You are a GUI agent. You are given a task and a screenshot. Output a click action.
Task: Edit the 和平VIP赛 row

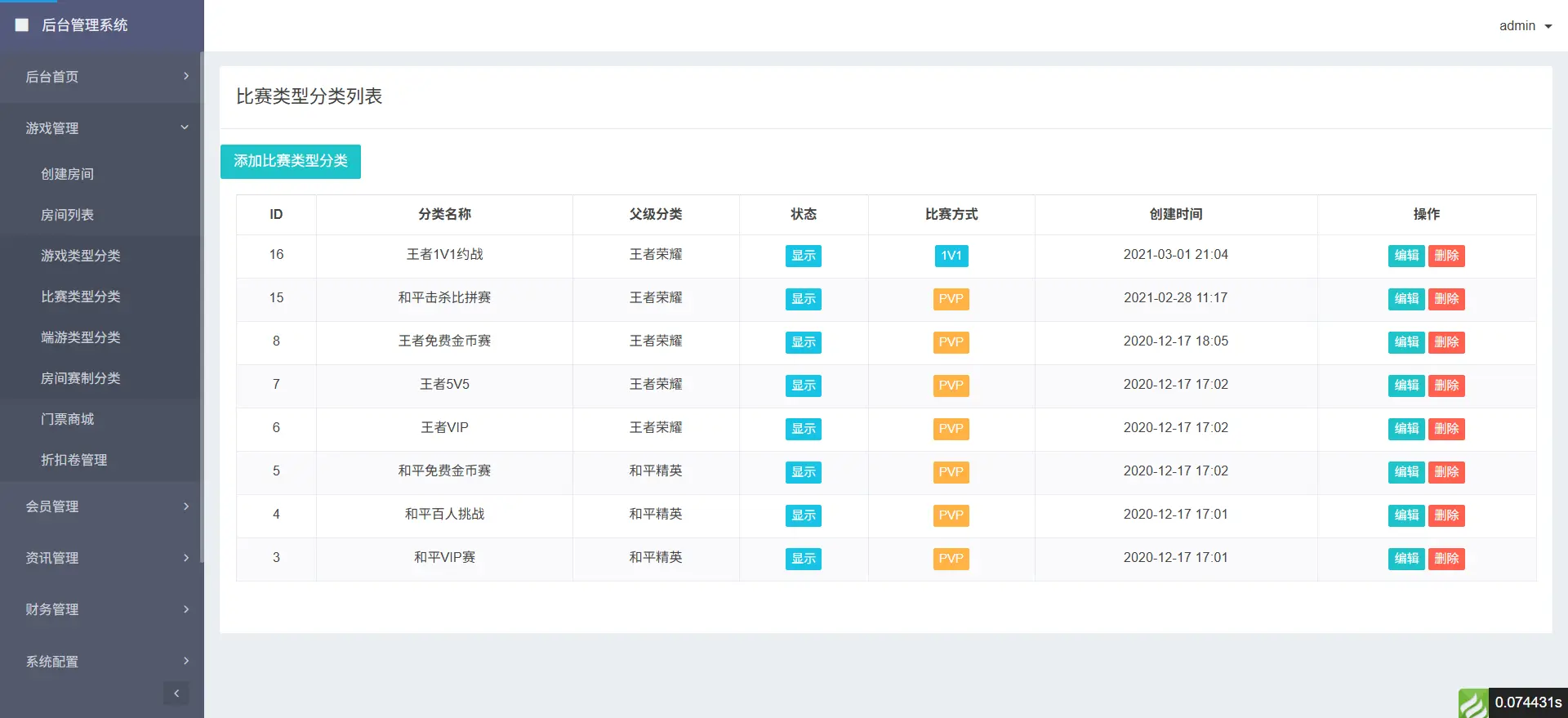click(1406, 559)
